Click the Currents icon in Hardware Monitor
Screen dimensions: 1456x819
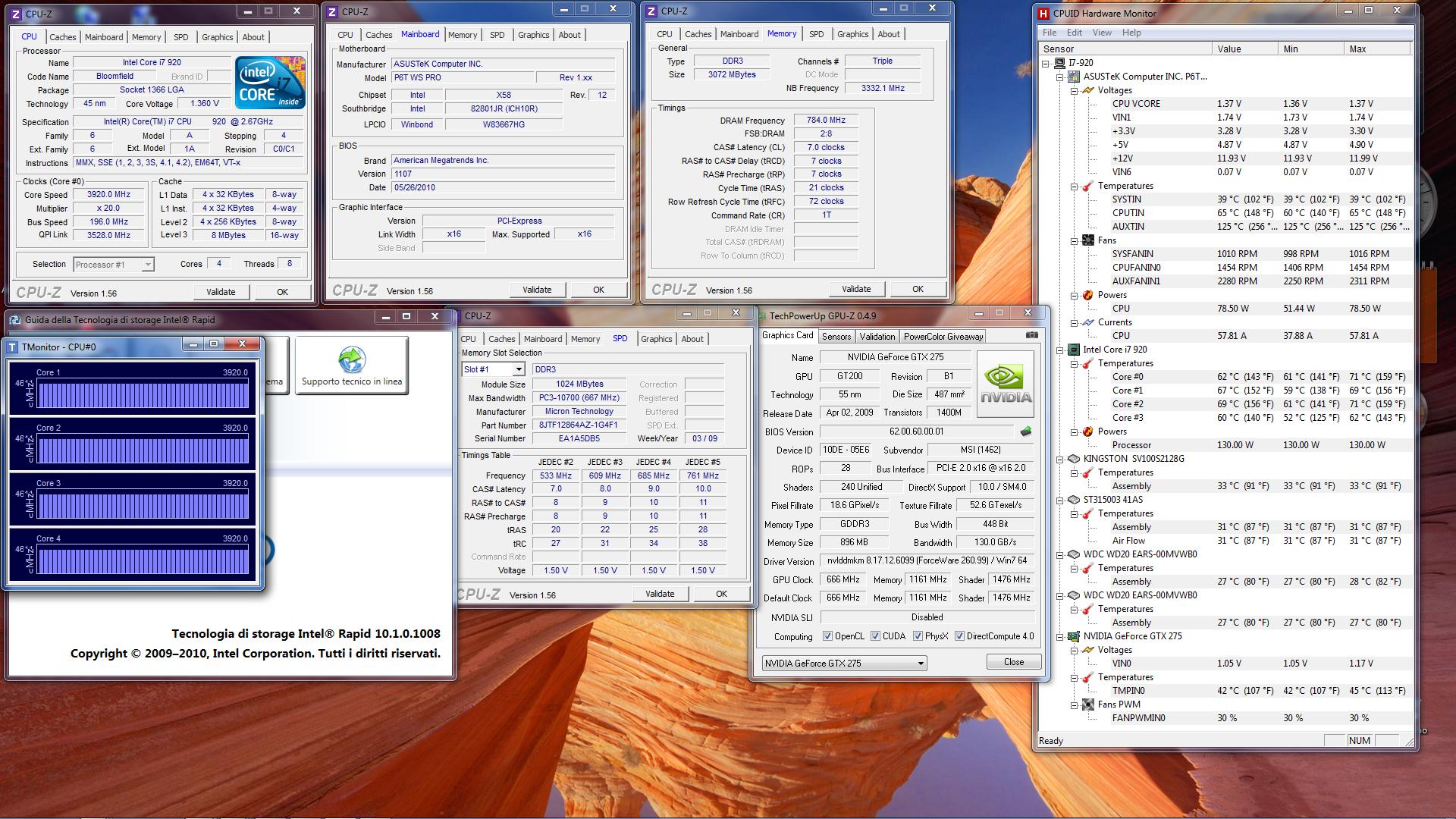pos(1088,322)
